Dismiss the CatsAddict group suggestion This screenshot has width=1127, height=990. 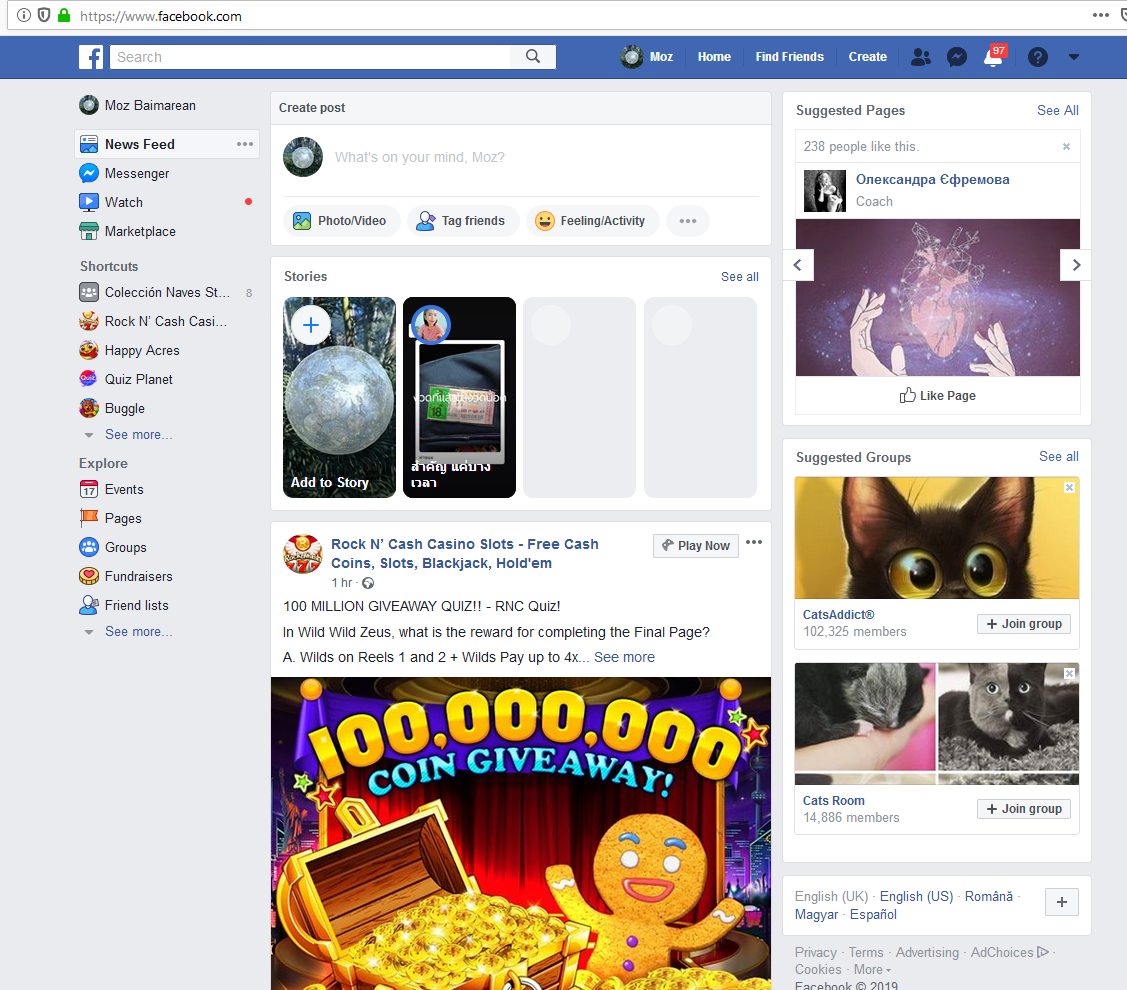coord(1070,487)
